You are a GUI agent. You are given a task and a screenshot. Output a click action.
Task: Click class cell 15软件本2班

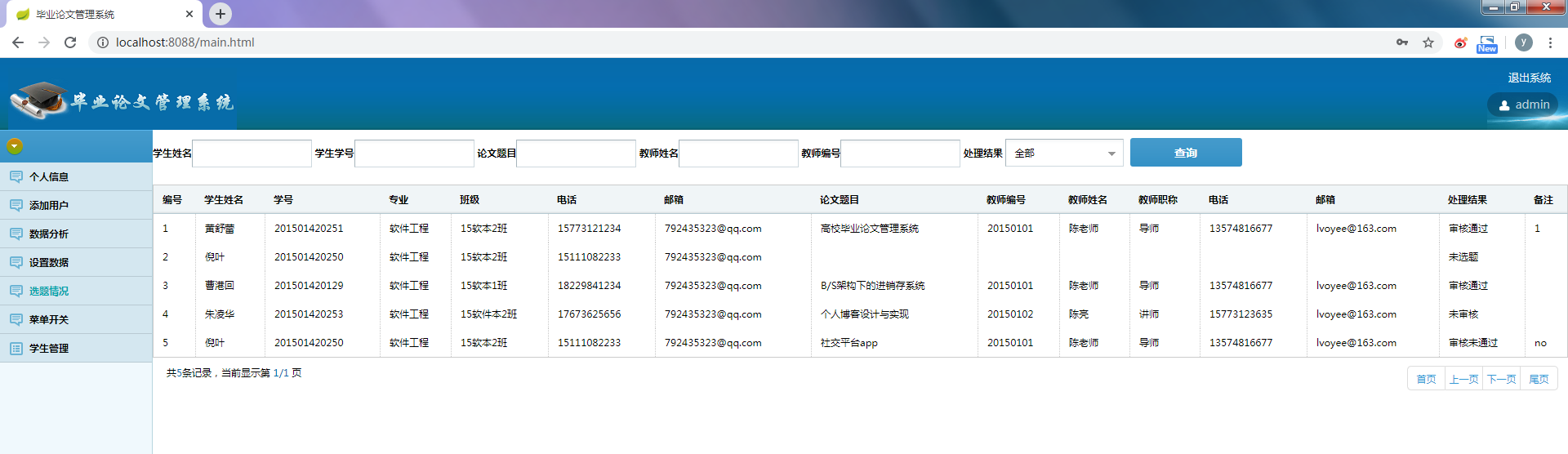pyautogui.click(x=488, y=314)
